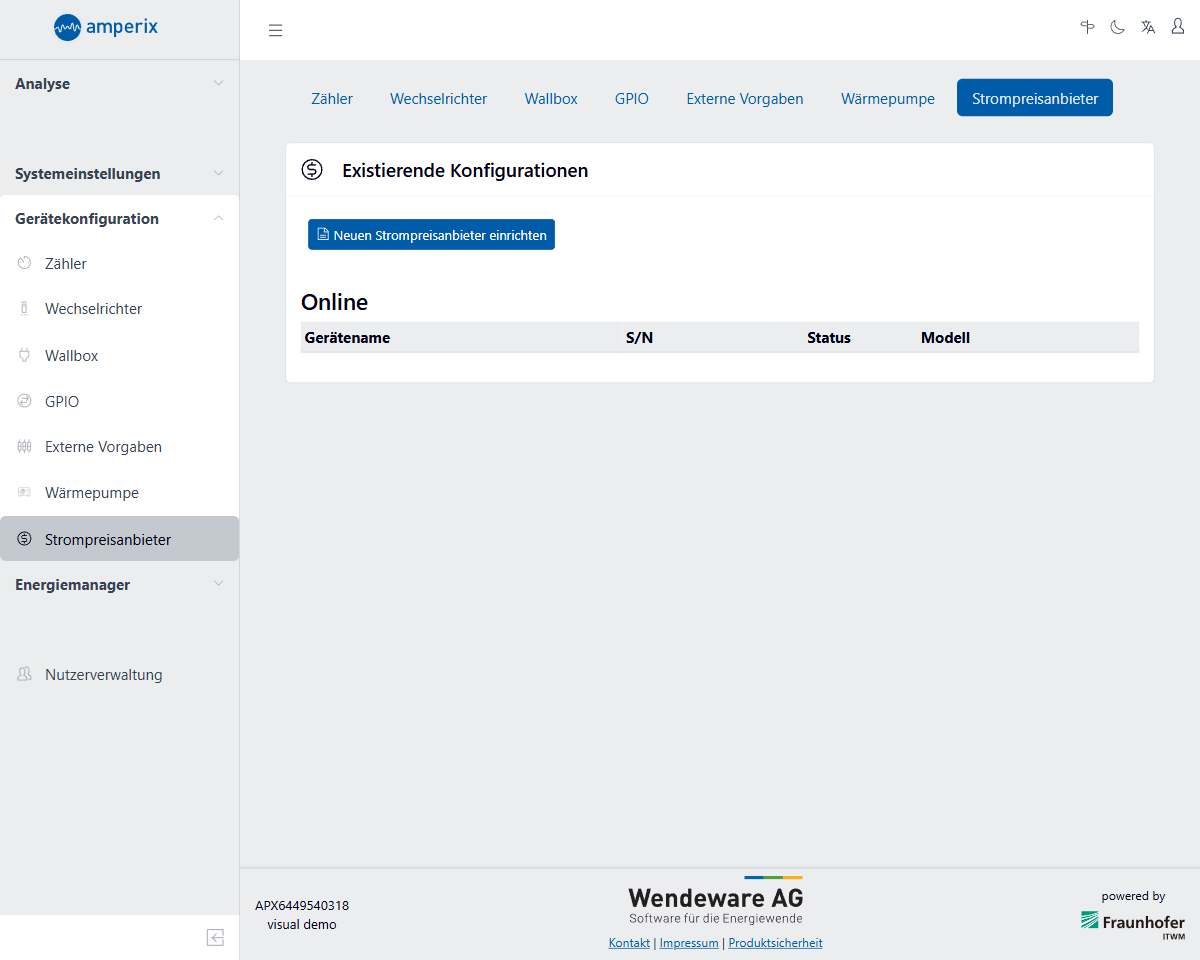Open the Kontakt footer link

629,943
